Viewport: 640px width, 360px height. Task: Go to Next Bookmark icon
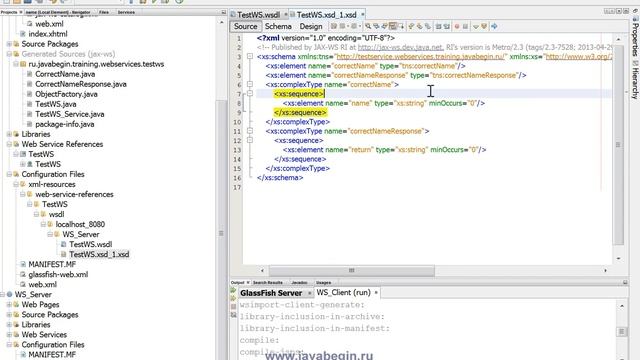coord(419,26)
